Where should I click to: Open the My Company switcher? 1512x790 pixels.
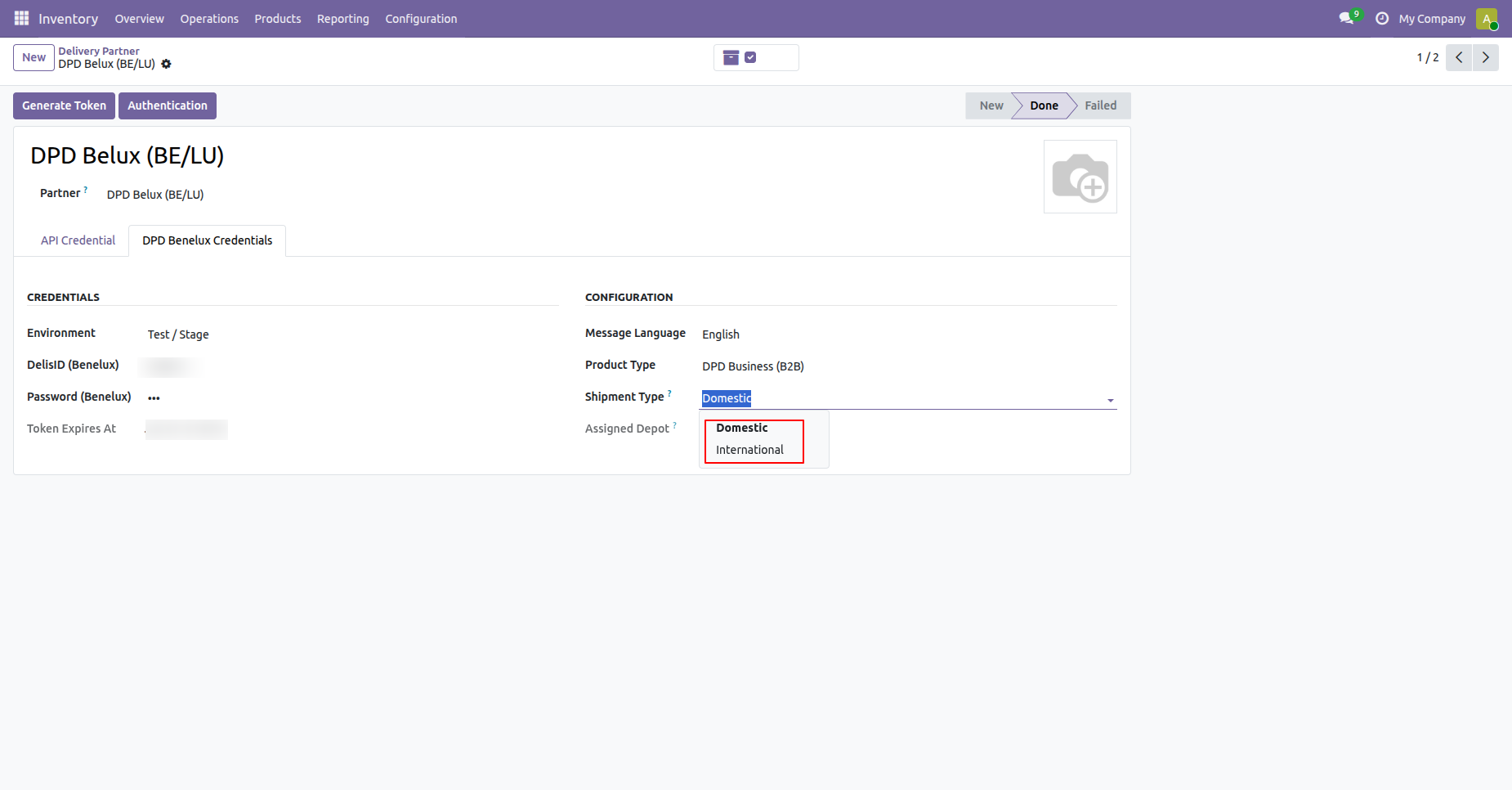[x=1432, y=19]
